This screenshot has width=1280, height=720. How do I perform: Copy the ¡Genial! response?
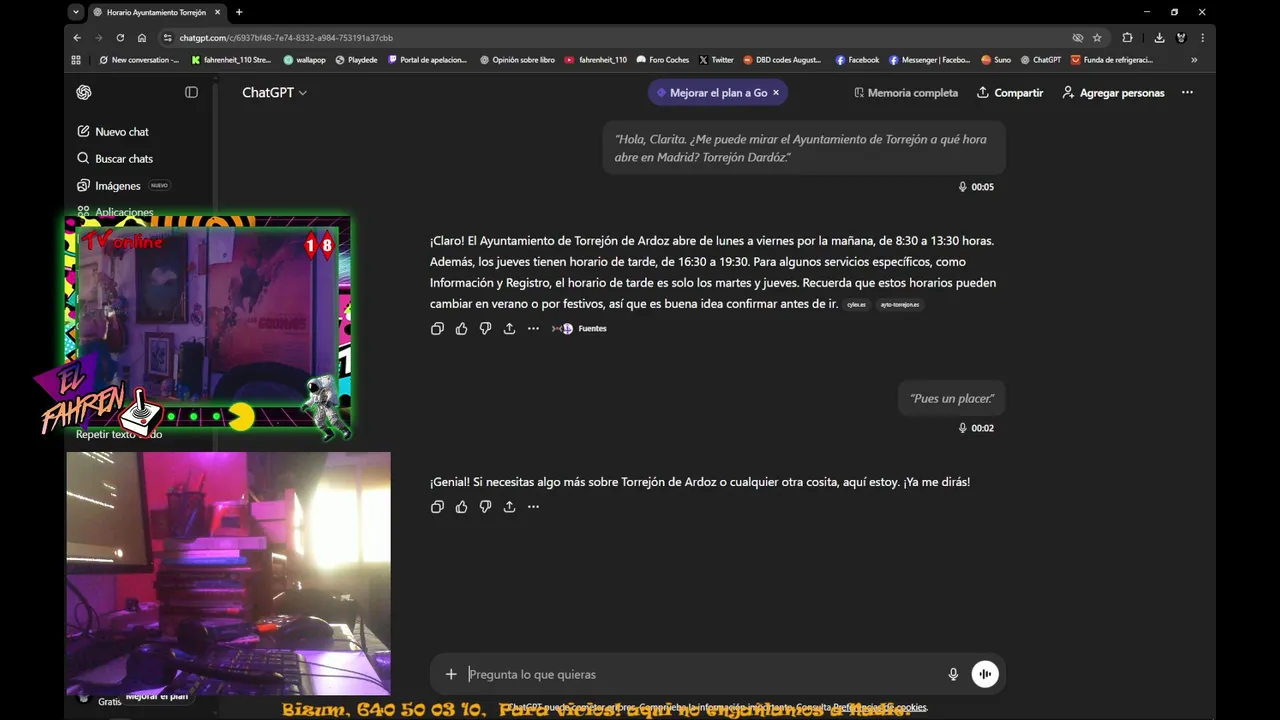[x=437, y=507]
